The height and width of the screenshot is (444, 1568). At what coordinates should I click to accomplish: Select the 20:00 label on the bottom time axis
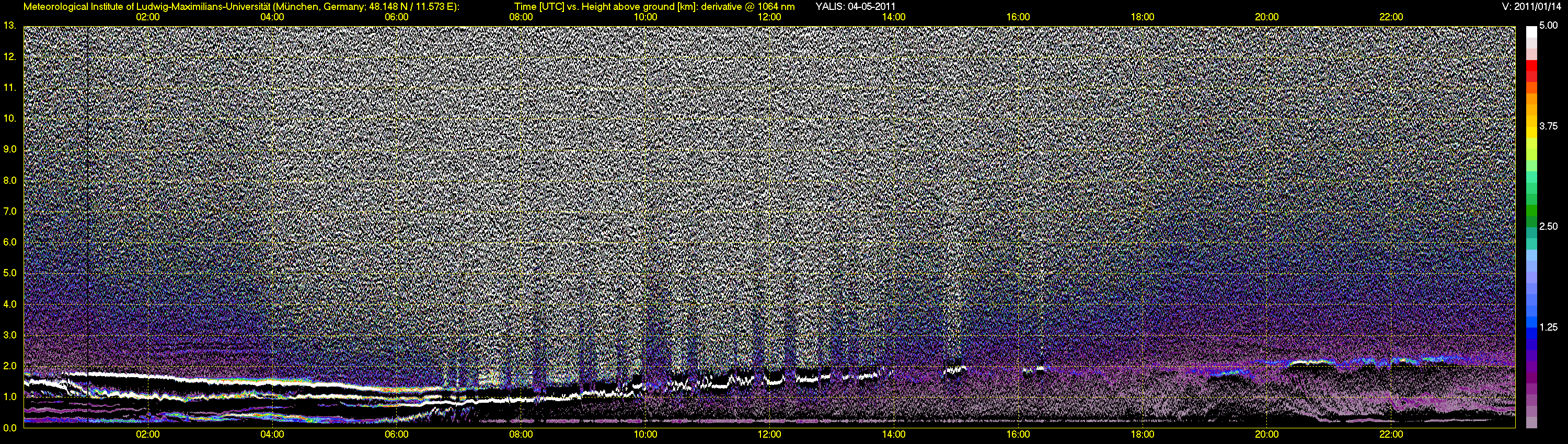coord(1267,435)
